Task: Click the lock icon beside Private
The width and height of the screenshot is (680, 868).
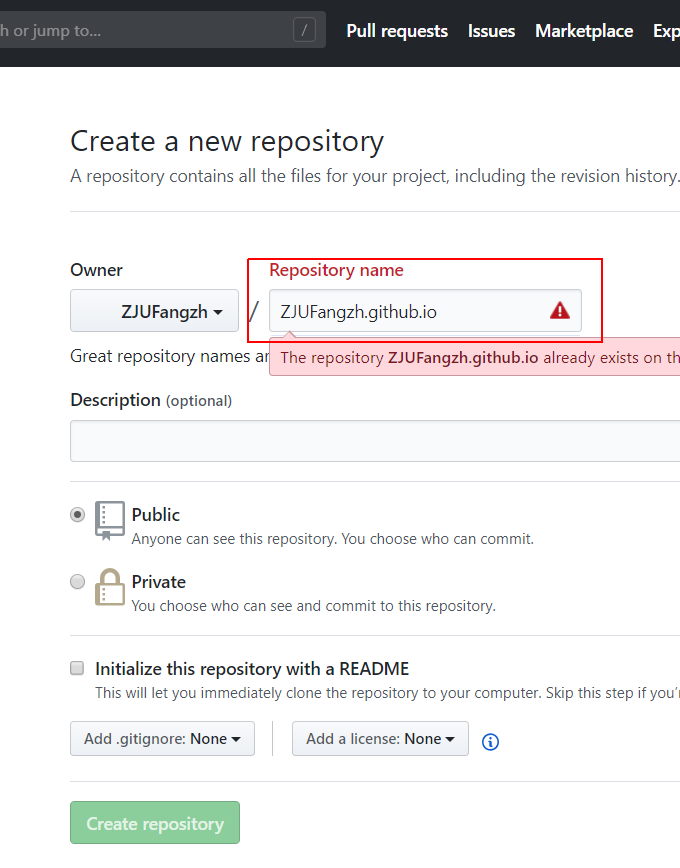Action: click(110, 587)
